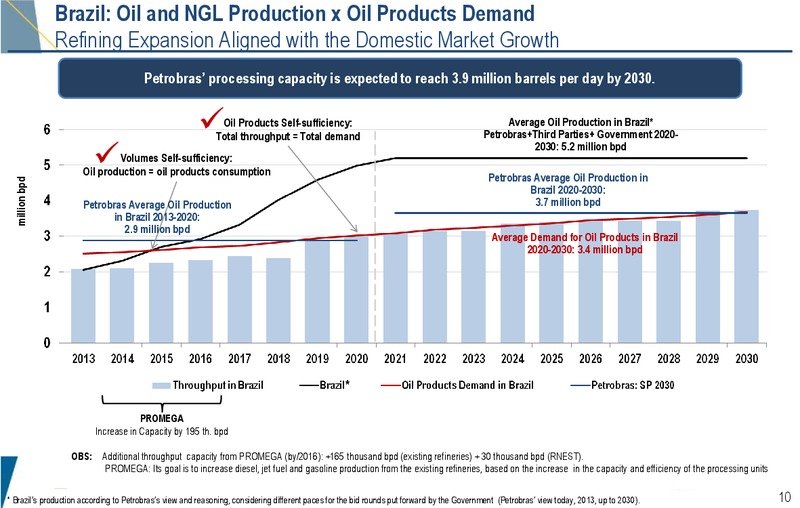
Task: Select subtitle 'Refining Expansion Aligned with the Domestic Market Growth'
Action: coord(307,40)
